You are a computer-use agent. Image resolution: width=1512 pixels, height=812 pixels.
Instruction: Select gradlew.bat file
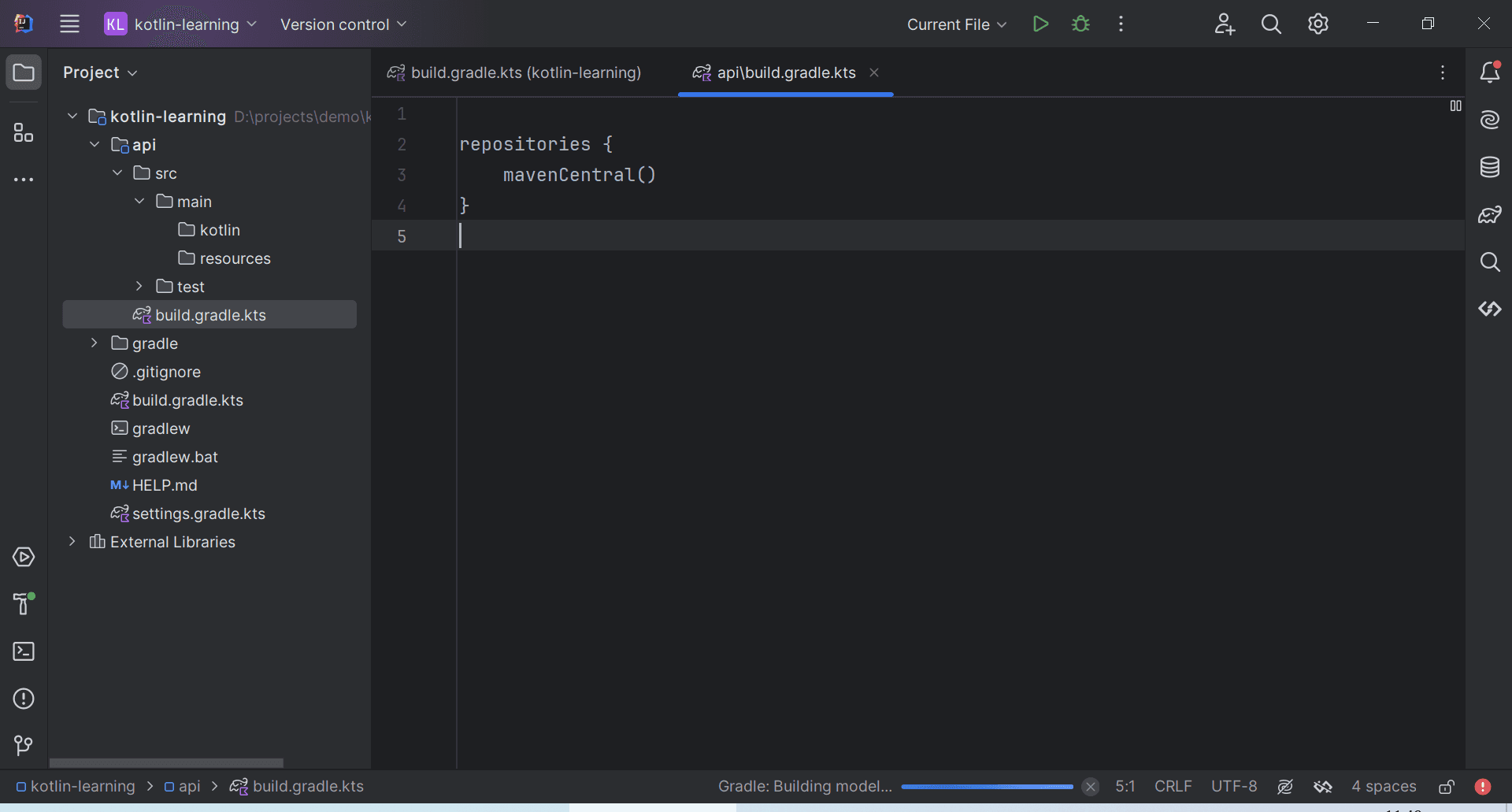point(165,457)
